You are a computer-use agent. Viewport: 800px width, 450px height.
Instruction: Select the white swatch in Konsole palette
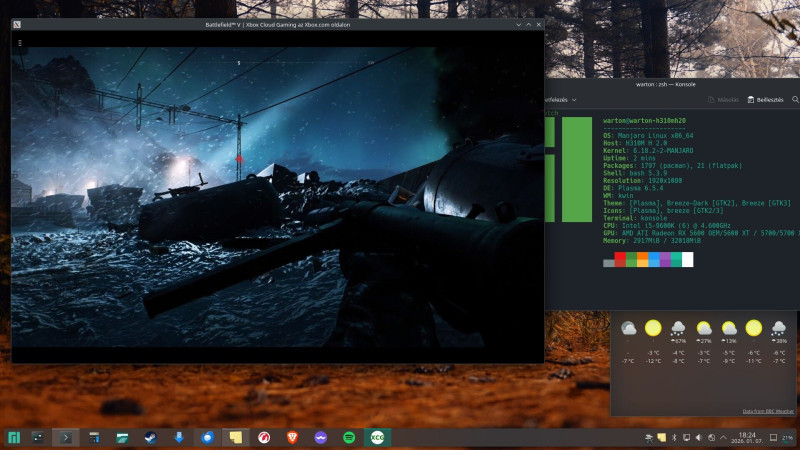pyautogui.click(x=687, y=260)
